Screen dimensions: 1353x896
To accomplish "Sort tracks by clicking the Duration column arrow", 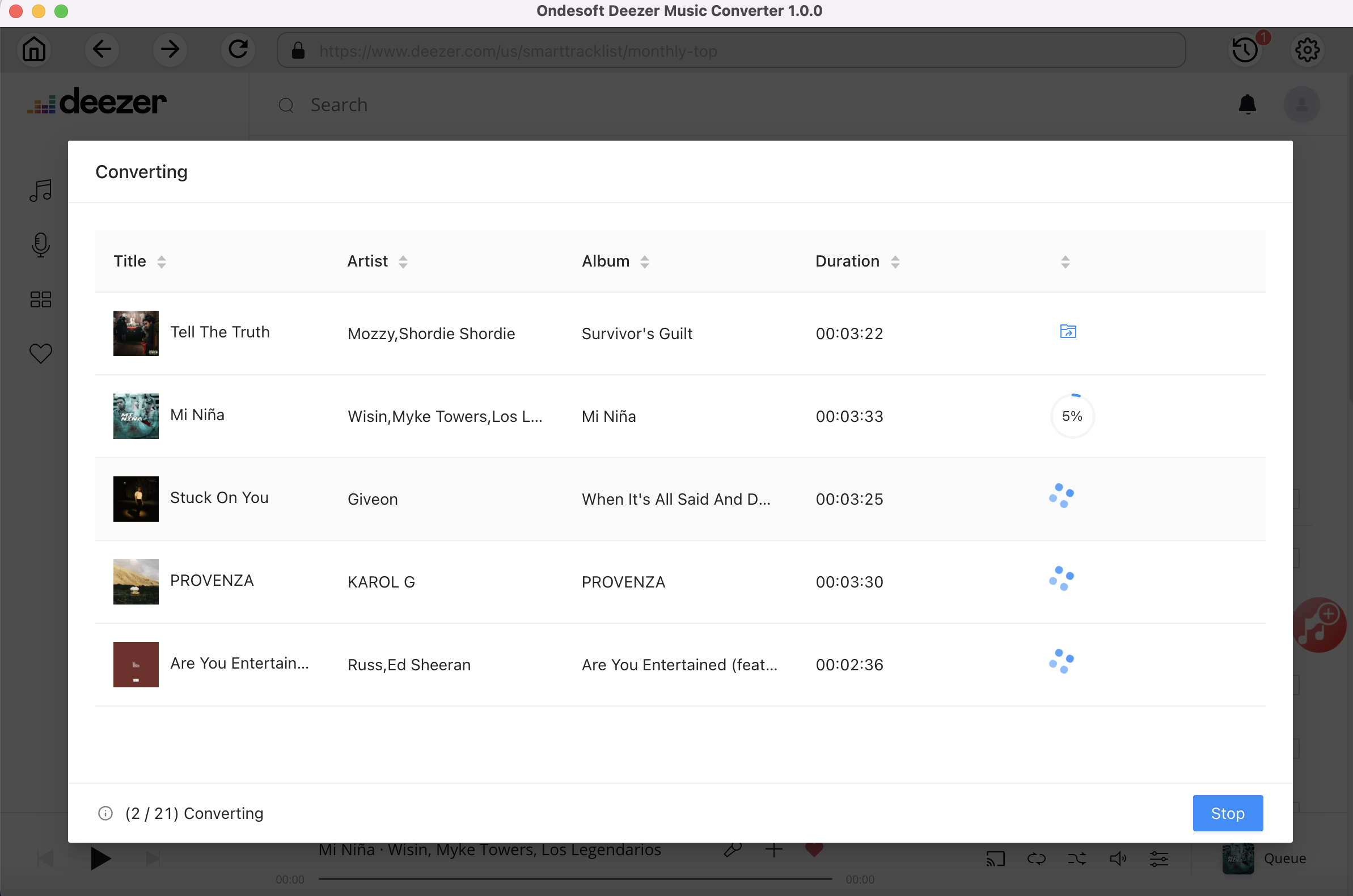I will 896,262.
